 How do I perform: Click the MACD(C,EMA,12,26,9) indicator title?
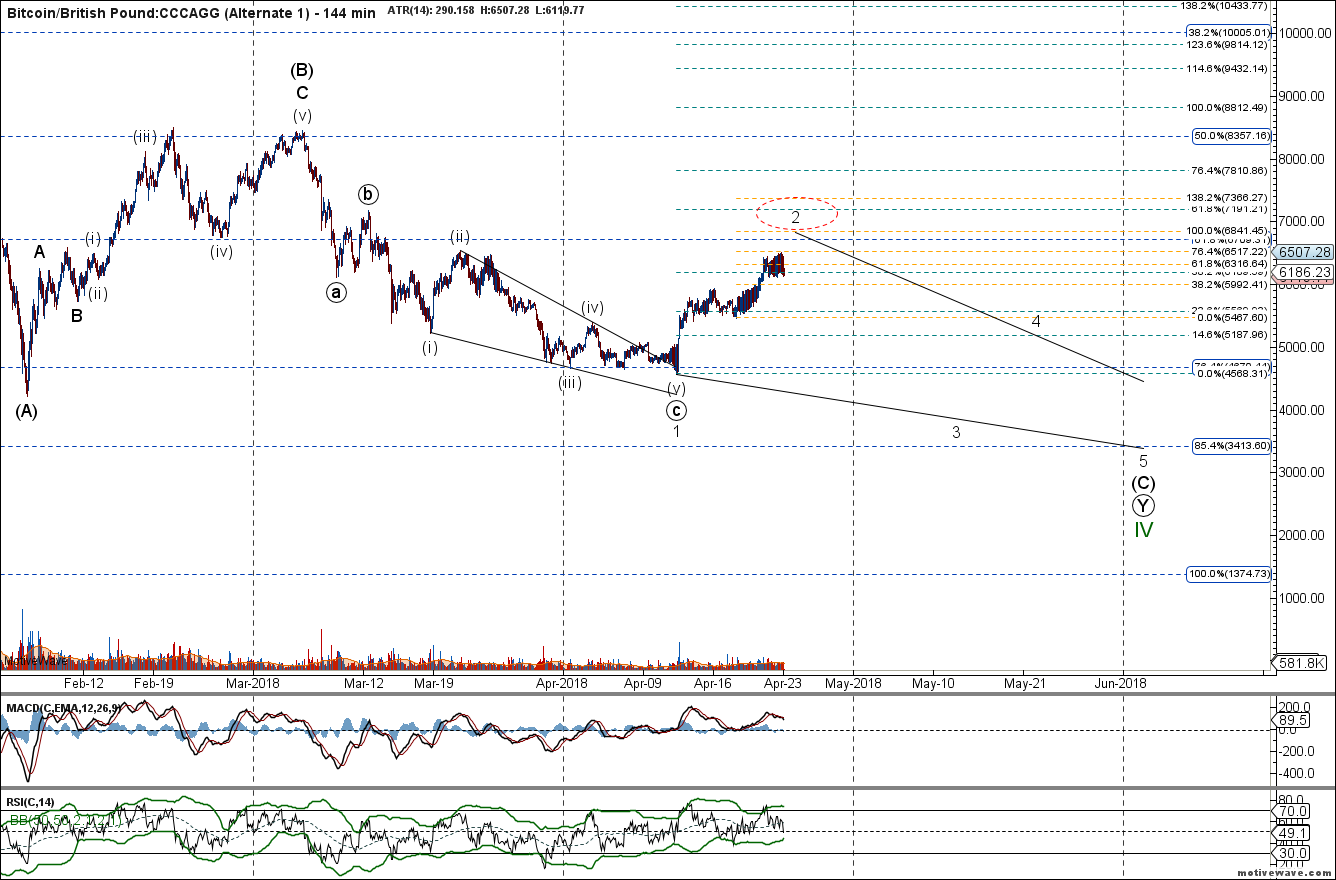65,708
